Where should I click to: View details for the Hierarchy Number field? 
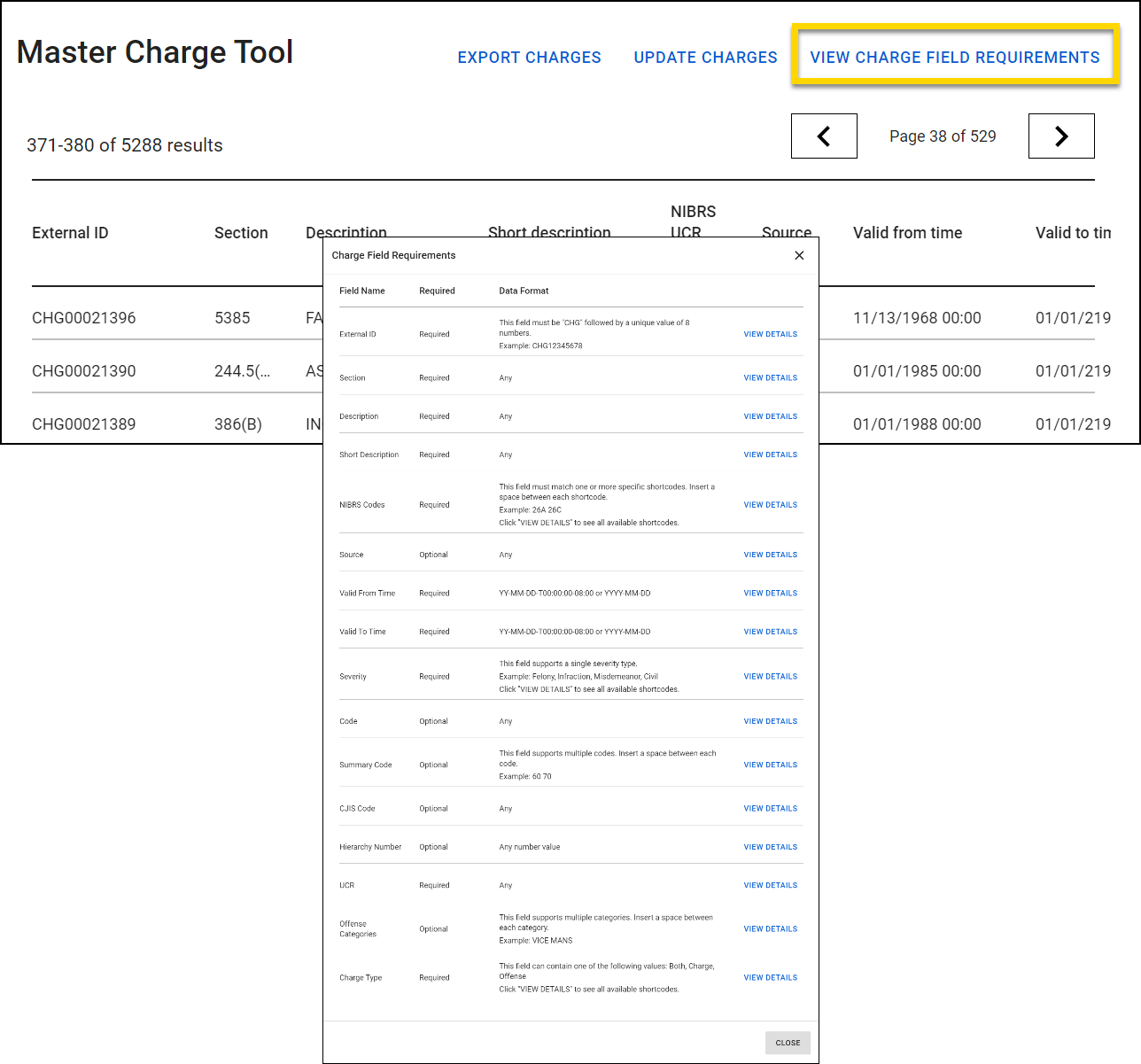tap(770, 847)
